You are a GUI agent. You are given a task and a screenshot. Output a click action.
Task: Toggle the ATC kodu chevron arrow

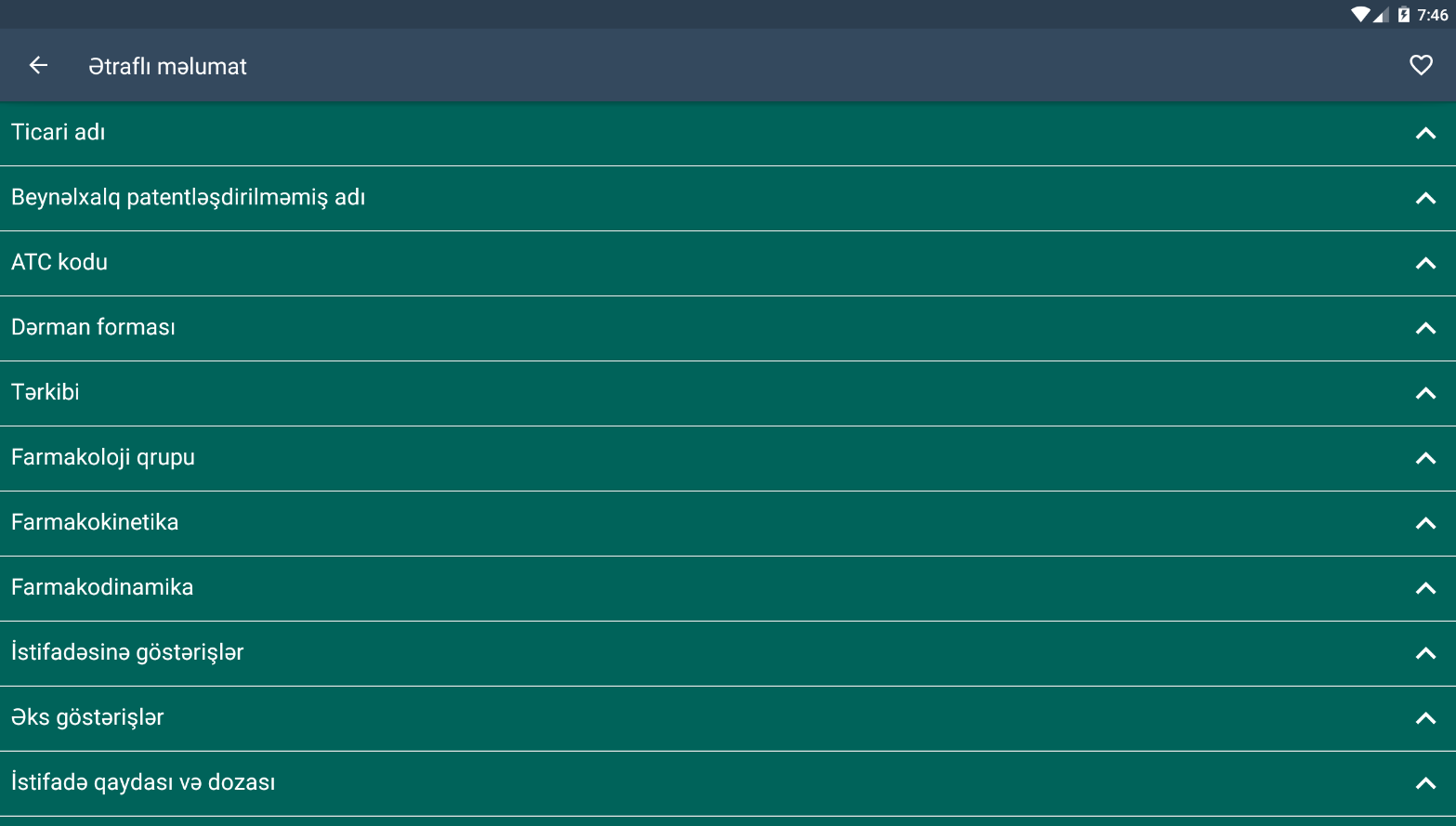coord(1425,264)
